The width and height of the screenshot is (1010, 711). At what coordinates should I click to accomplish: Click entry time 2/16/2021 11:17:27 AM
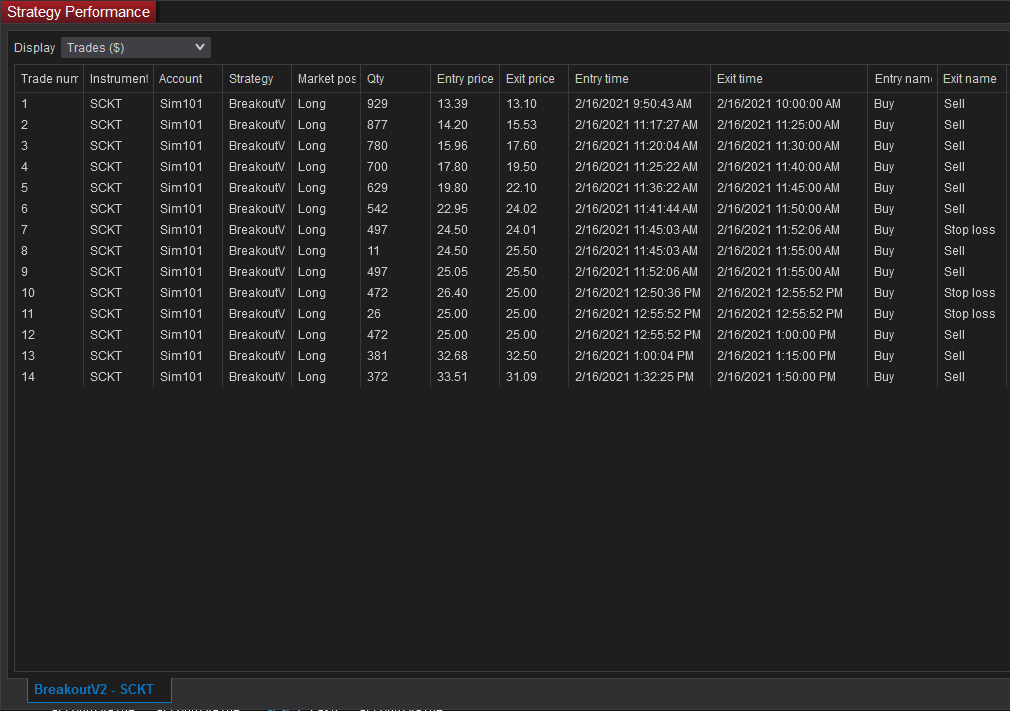636,125
